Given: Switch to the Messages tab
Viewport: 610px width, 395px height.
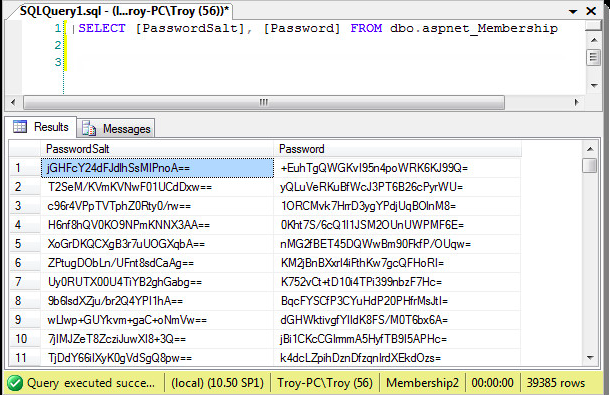Looking at the screenshot, I should pyautogui.click(x=116, y=128).
